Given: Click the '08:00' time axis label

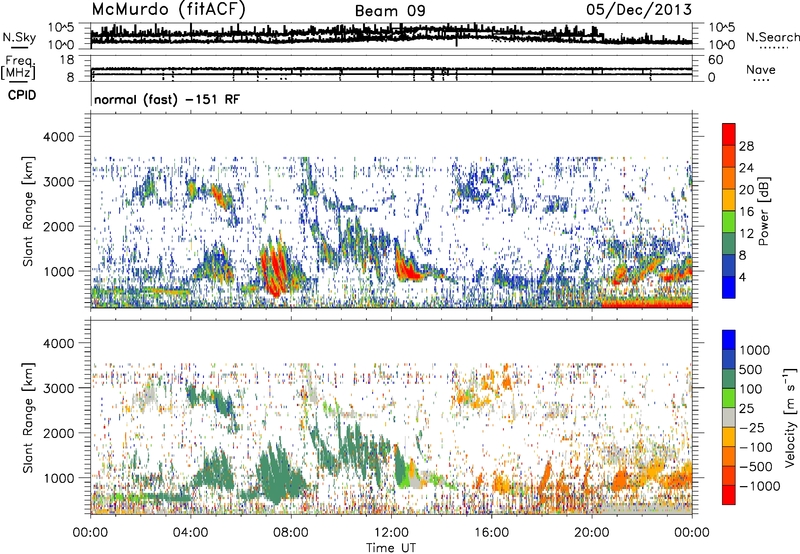Looking at the screenshot, I should pyautogui.click(x=291, y=533).
